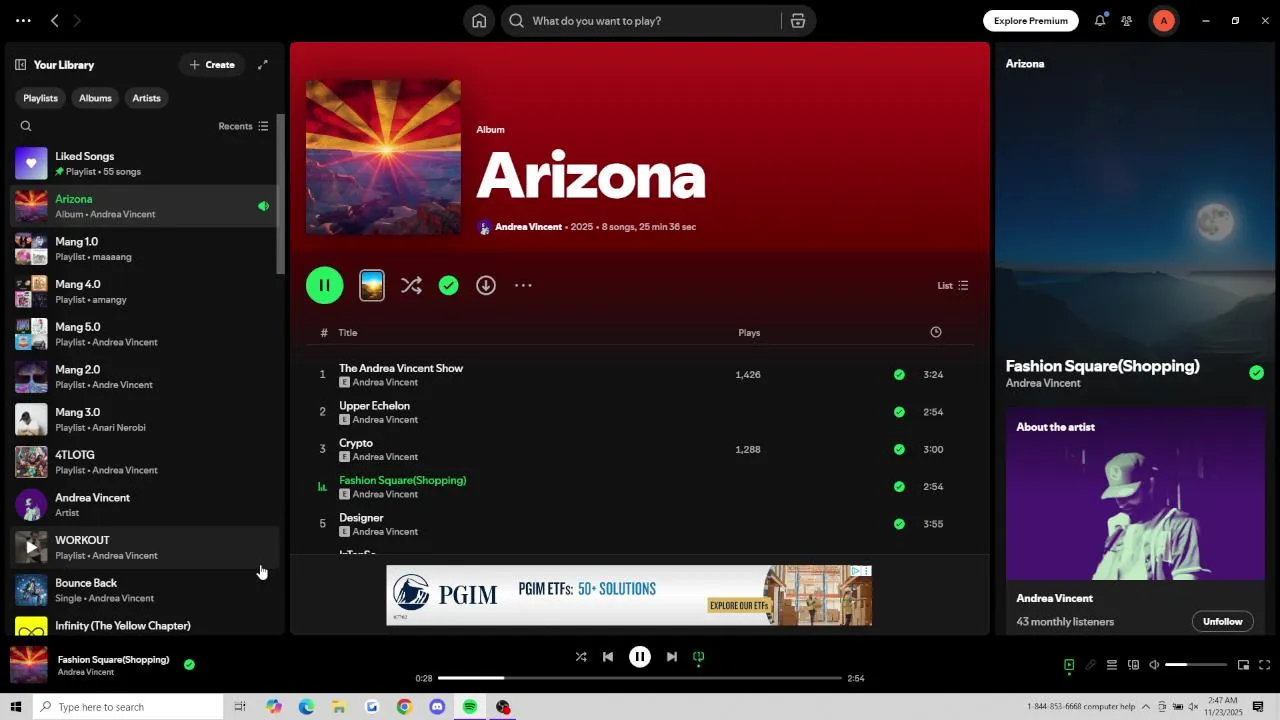Open Fashion Square(Shopping) title in player bar
Image resolution: width=1280 pixels, height=720 pixels.
click(113, 660)
